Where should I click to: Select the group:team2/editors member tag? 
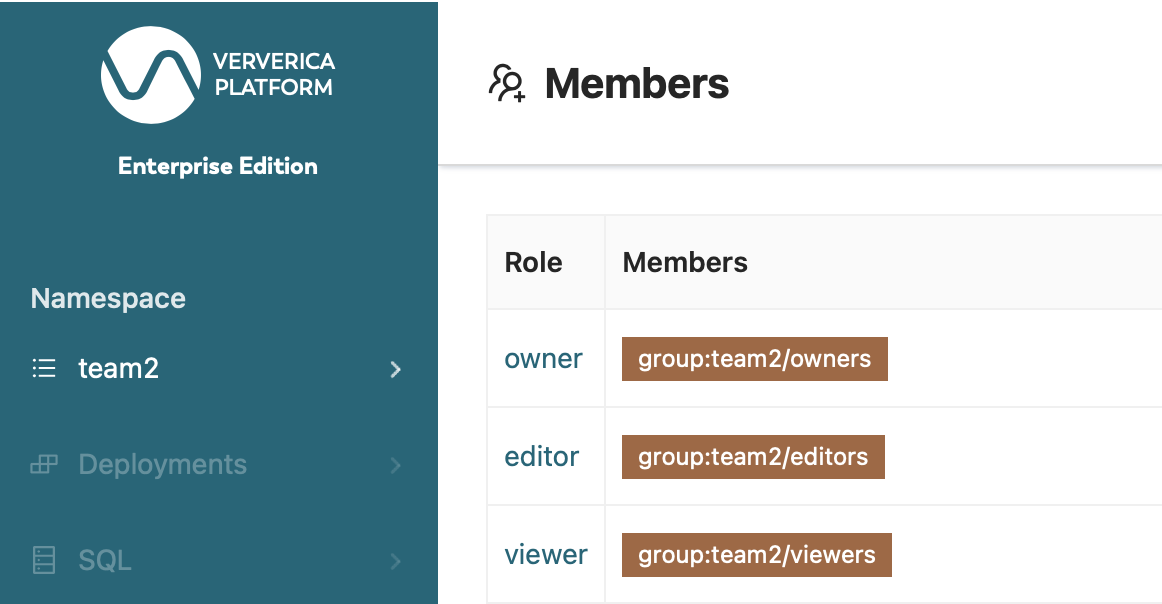(x=753, y=456)
